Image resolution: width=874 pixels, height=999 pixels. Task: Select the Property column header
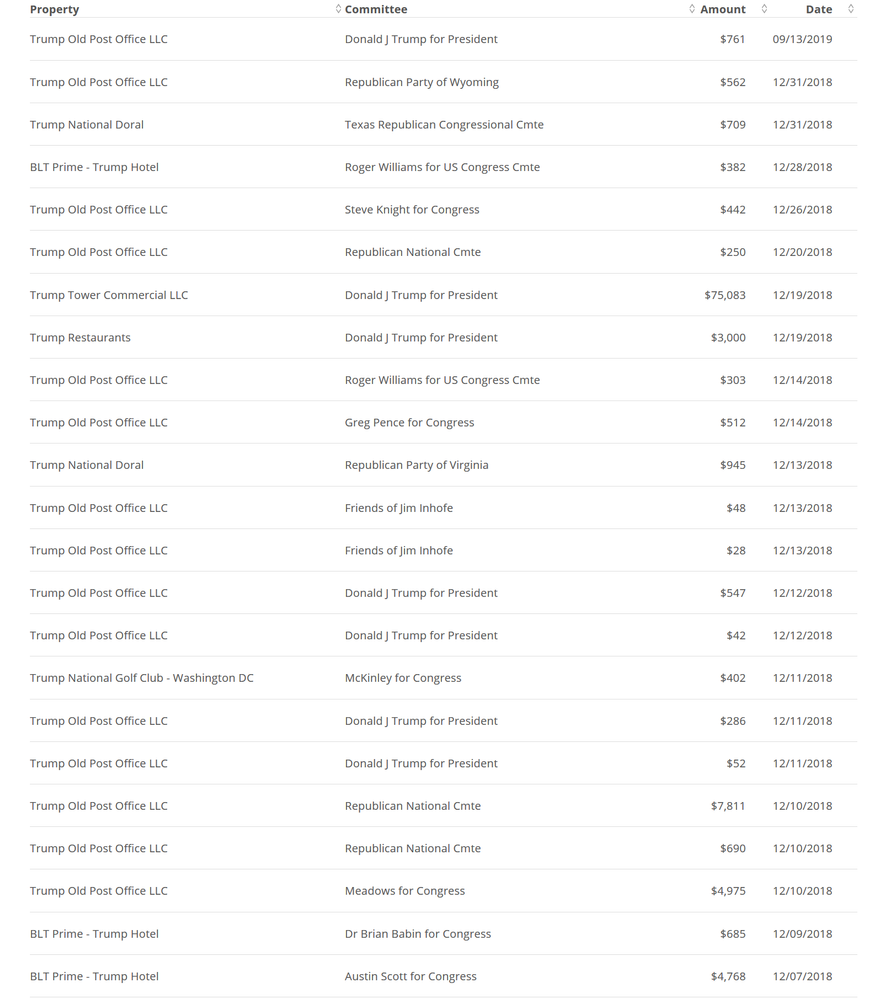pyautogui.click(x=54, y=9)
